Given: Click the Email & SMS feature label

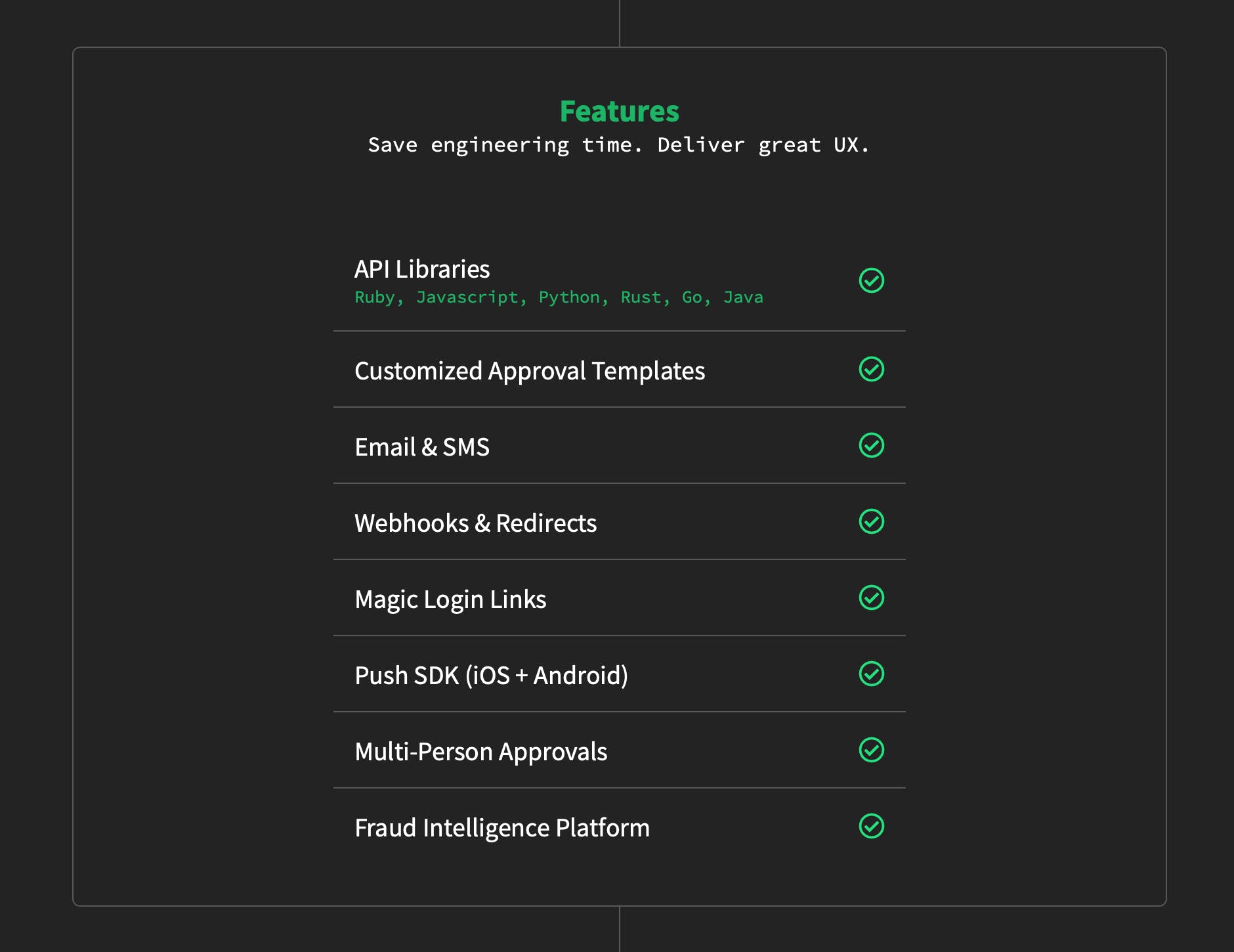Looking at the screenshot, I should [x=422, y=447].
